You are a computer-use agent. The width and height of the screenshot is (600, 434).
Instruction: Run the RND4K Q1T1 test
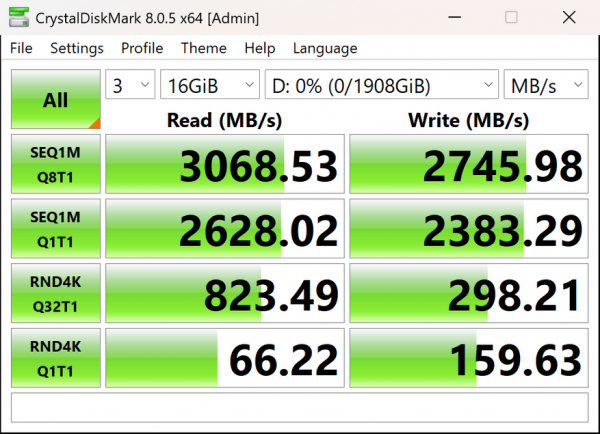[x=56, y=358]
